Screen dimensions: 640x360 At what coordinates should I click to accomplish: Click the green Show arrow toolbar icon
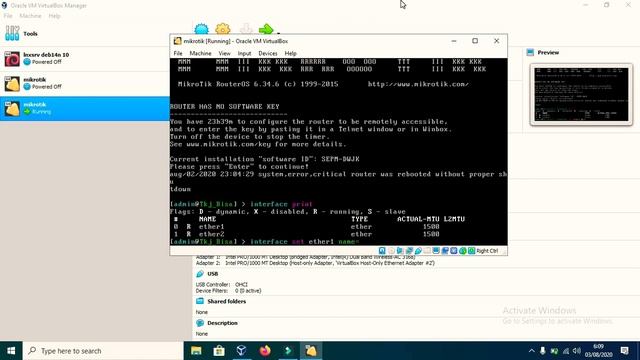point(266,29)
